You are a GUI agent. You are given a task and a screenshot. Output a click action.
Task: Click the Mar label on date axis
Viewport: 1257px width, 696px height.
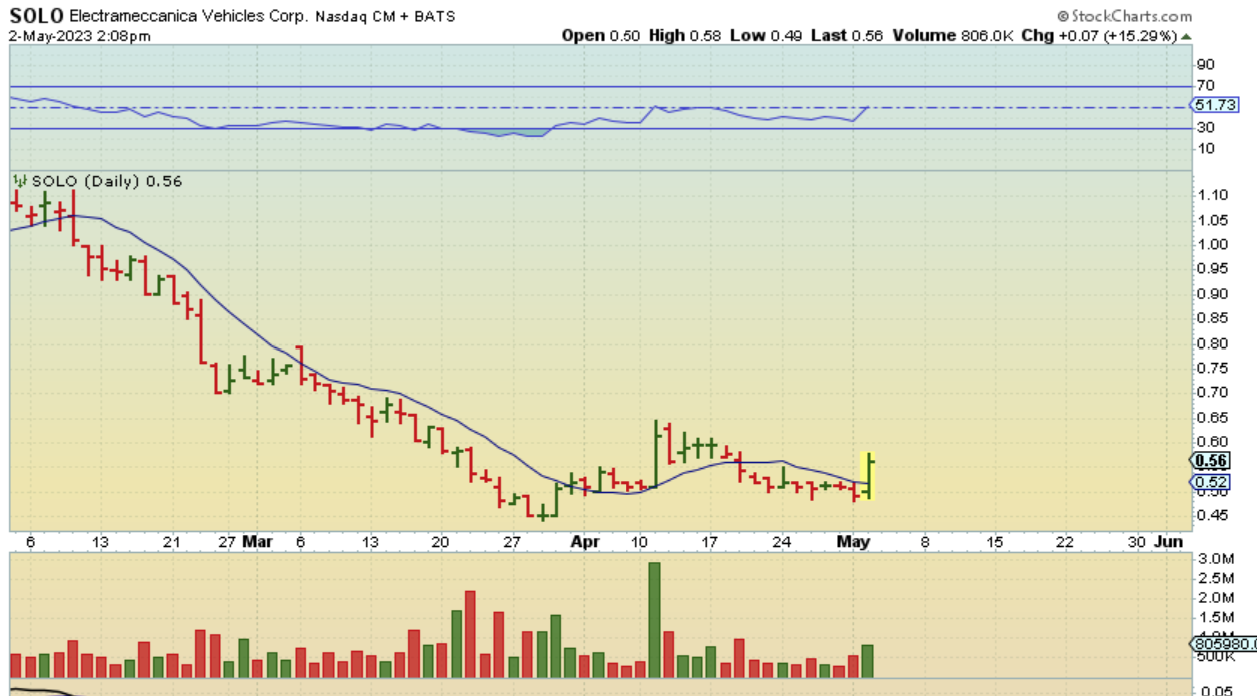tap(257, 542)
